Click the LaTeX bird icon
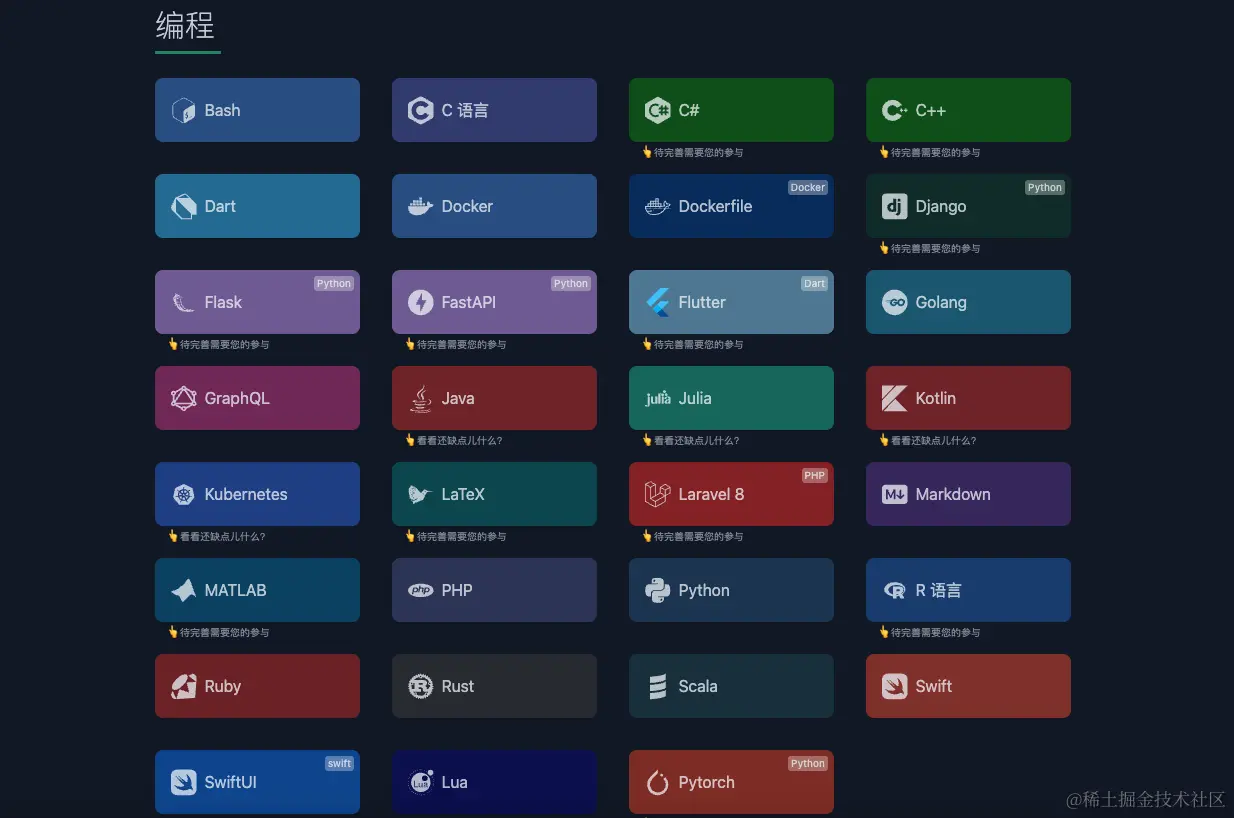 pyautogui.click(x=420, y=494)
